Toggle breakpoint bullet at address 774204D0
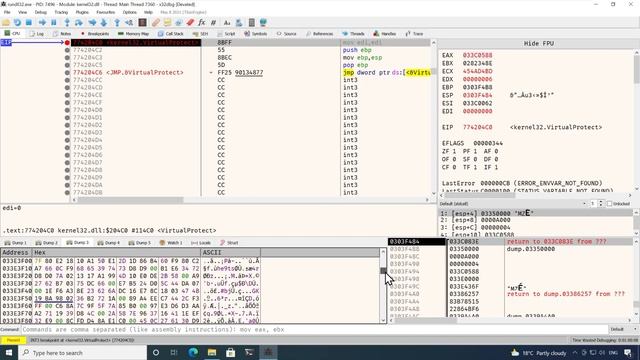This screenshot has width=640, height=360. 67,110
